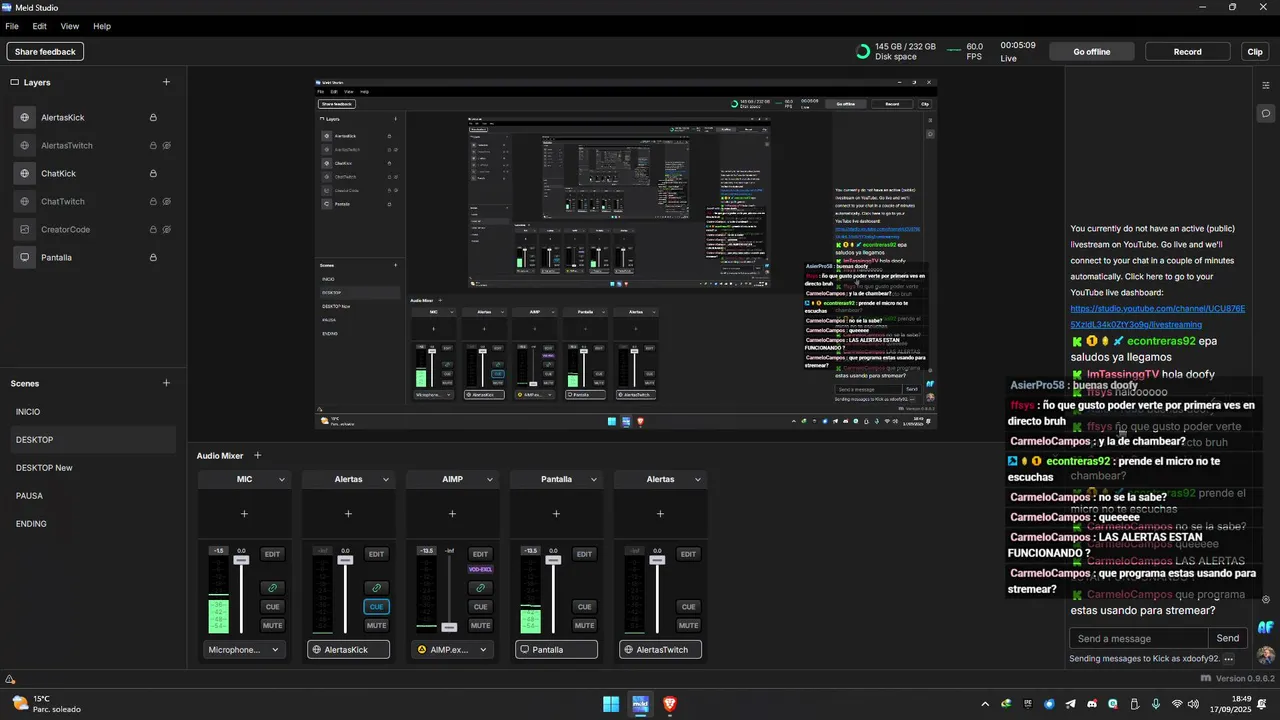Click the Clip button
1280x720 pixels.
pyautogui.click(x=1255, y=51)
